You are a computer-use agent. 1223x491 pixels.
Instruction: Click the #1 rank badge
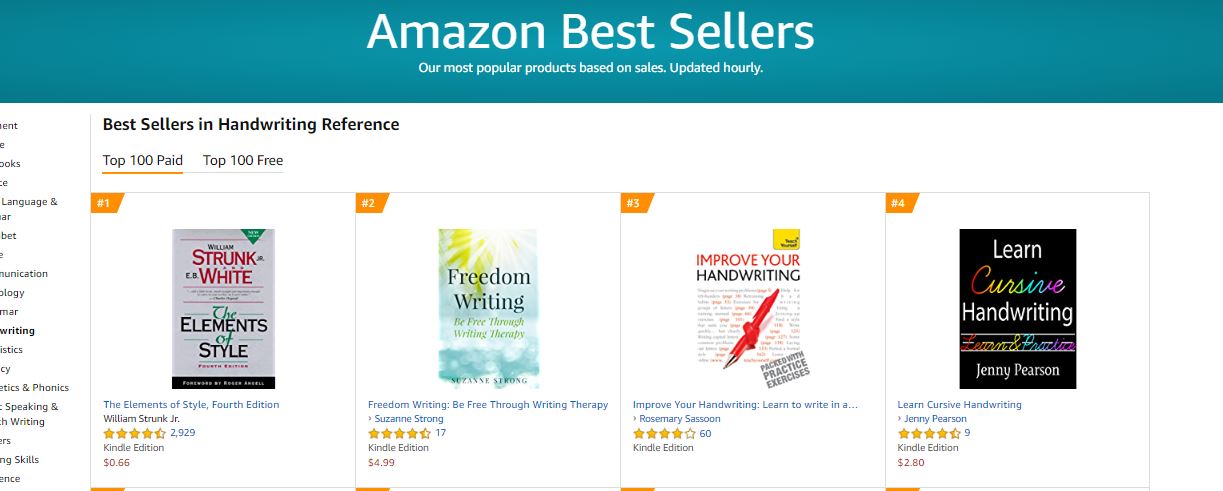pos(104,204)
